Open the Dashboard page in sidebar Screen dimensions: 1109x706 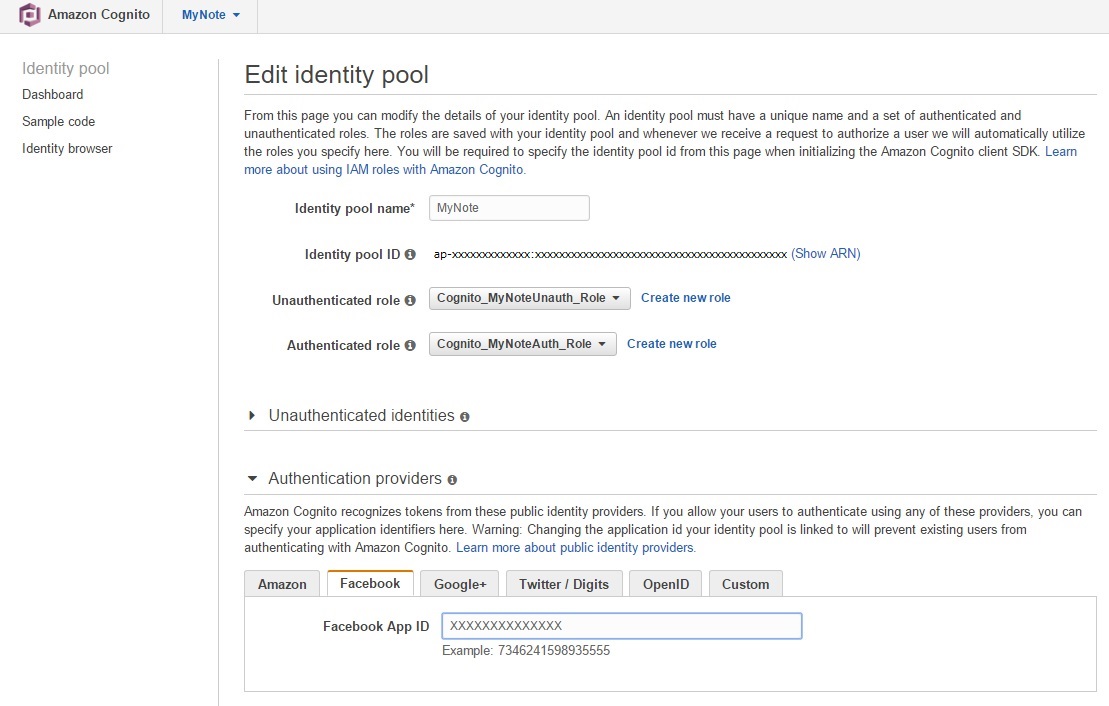coord(52,94)
